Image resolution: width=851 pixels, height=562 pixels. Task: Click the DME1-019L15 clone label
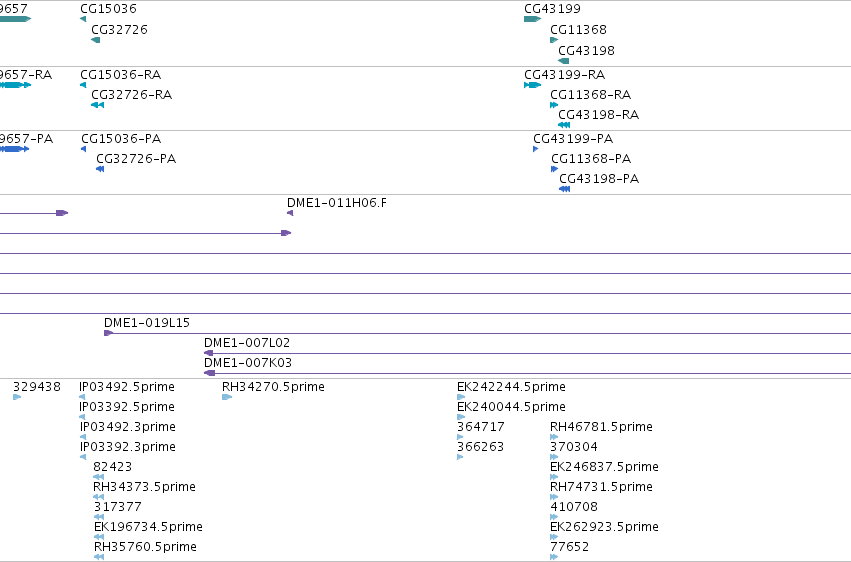pos(147,322)
